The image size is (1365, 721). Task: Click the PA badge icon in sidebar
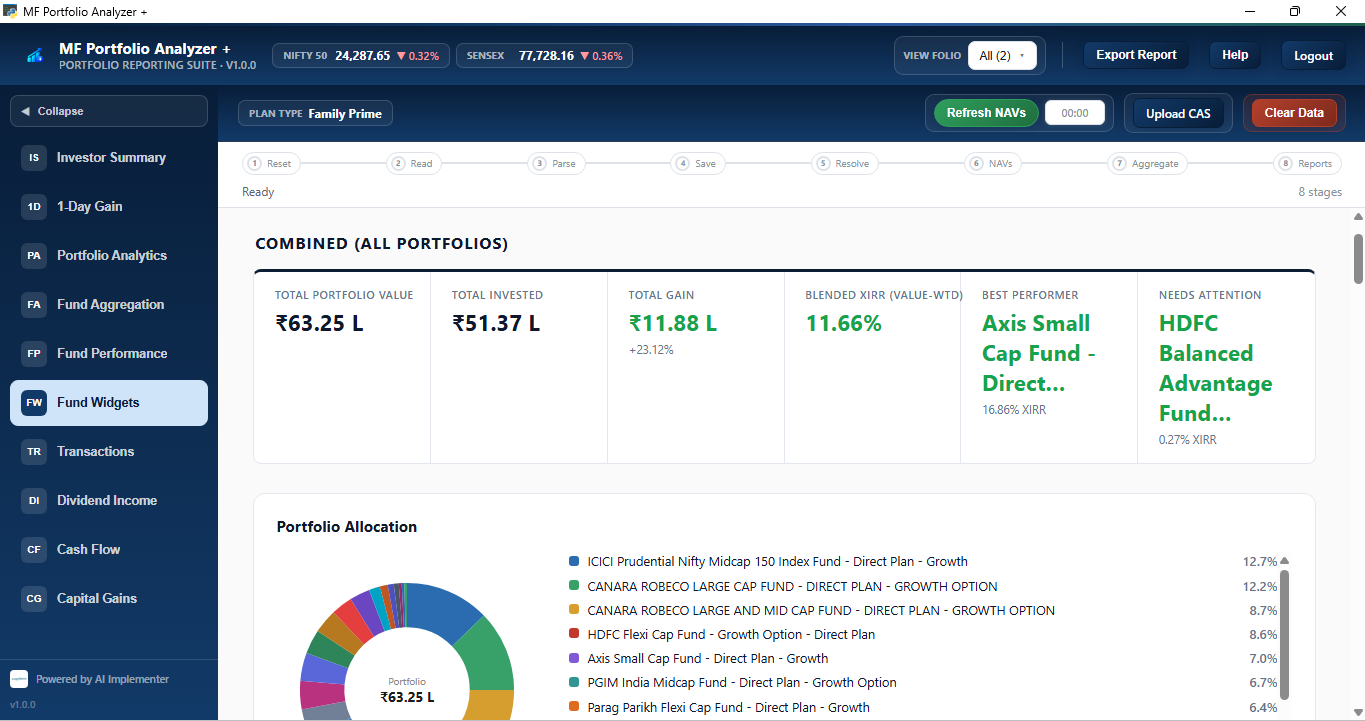click(34, 256)
